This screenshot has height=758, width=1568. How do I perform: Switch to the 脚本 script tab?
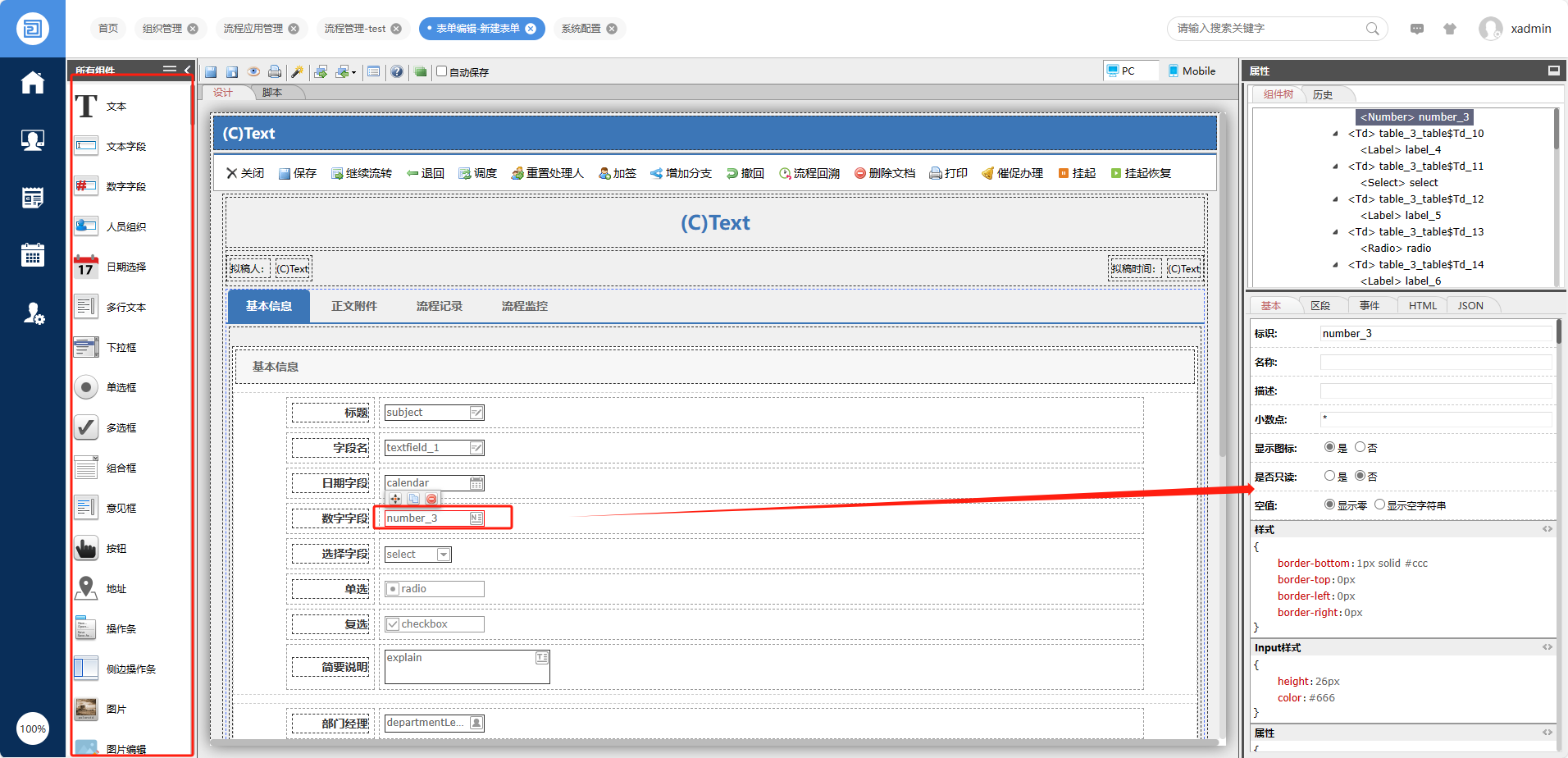tap(272, 93)
